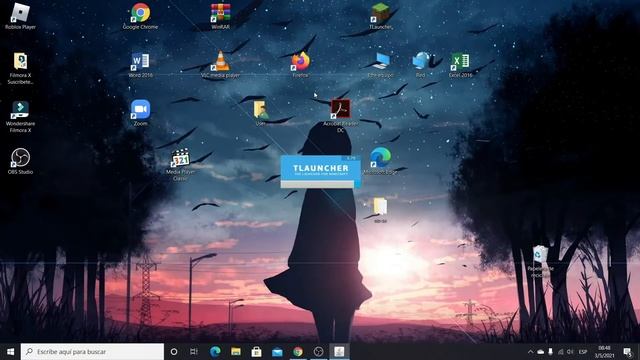
Task: Open the OneDrive cloud tray icon
Action: 540,351
